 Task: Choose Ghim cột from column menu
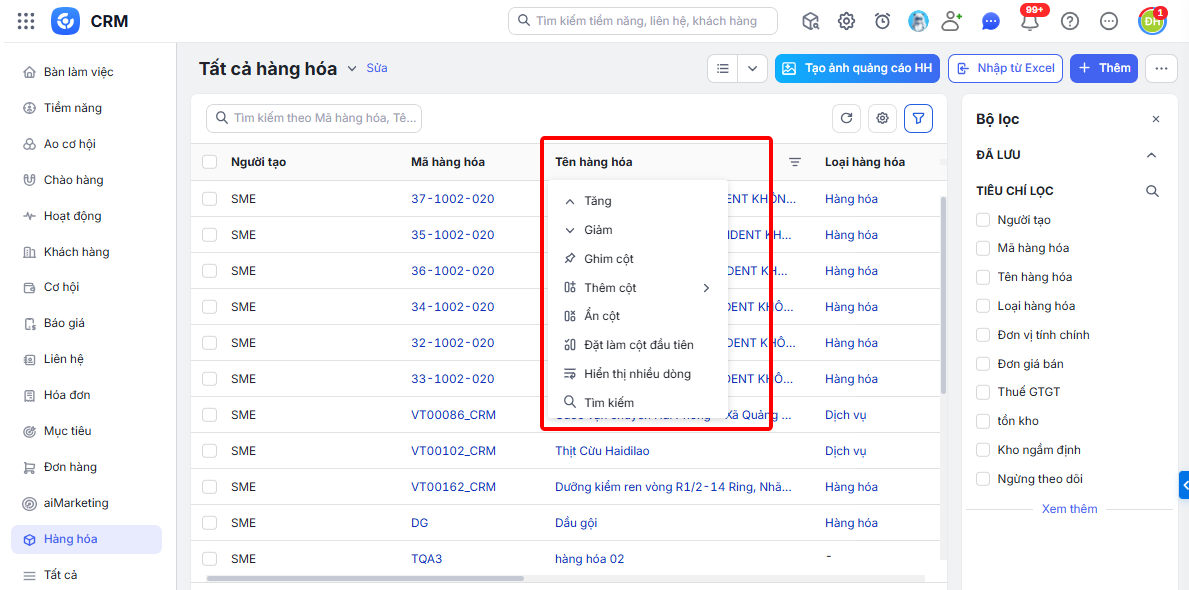coord(637,259)
